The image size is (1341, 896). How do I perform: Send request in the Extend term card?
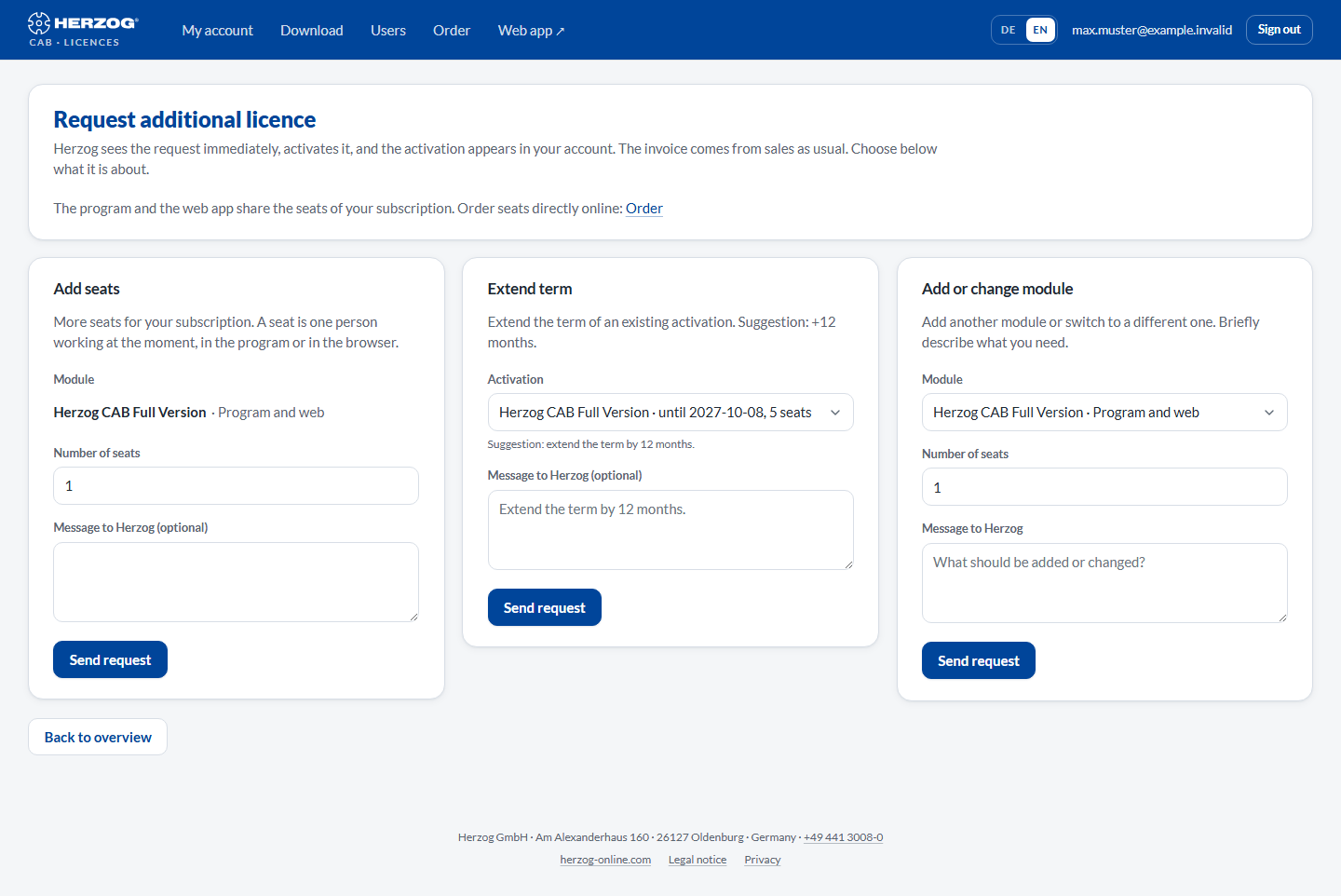point(545,607)
